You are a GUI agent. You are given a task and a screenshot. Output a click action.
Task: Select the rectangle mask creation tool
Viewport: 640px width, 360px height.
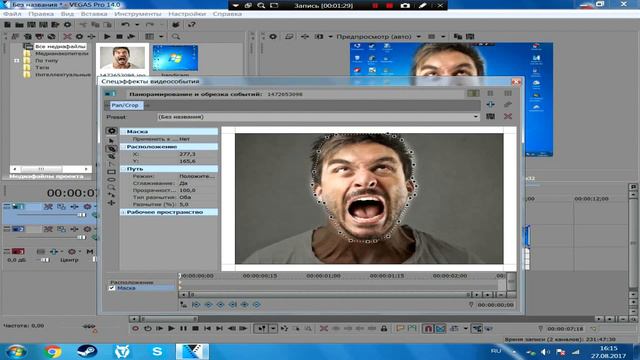(111, 172)
